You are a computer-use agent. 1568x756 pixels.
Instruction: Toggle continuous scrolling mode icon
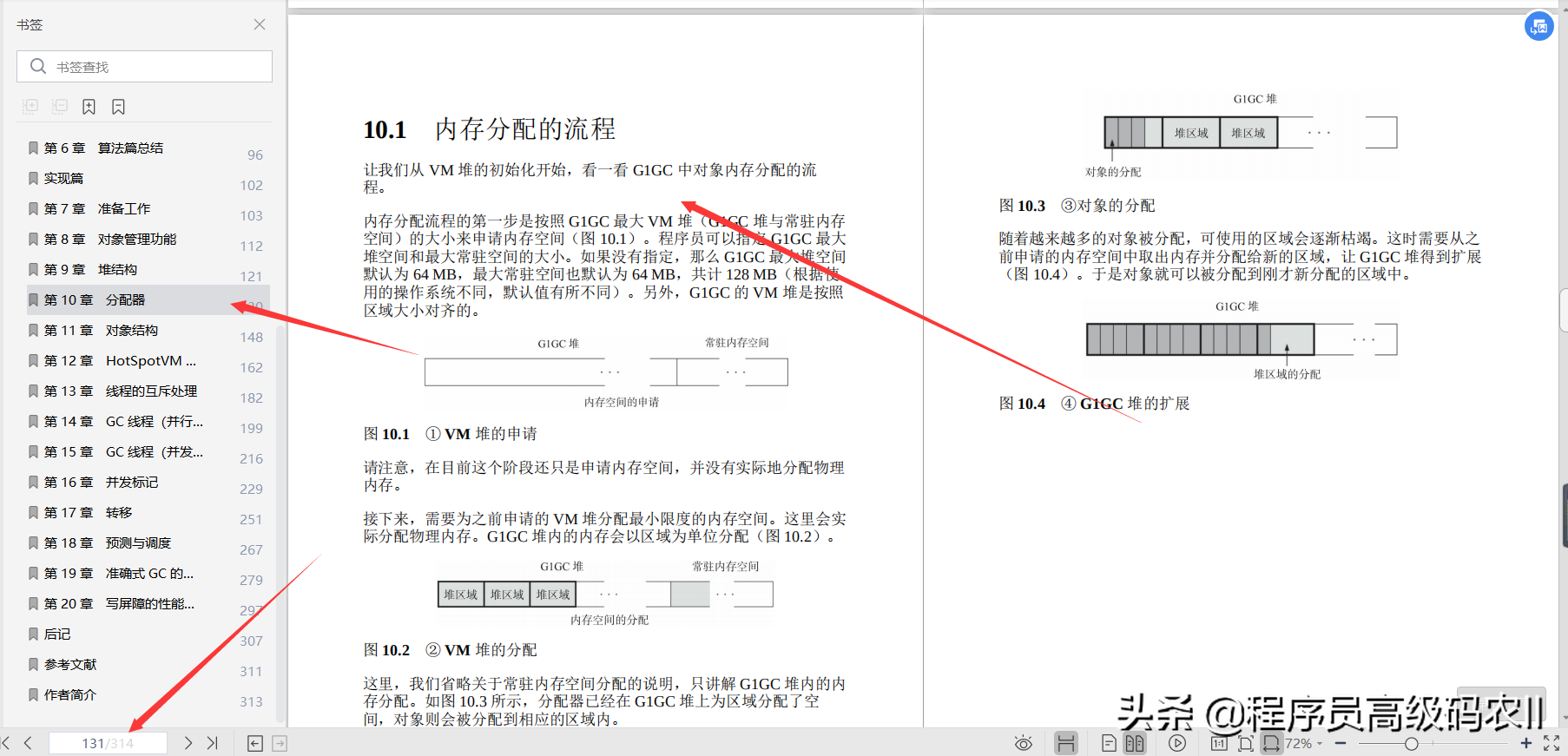tap(1066, 743)
